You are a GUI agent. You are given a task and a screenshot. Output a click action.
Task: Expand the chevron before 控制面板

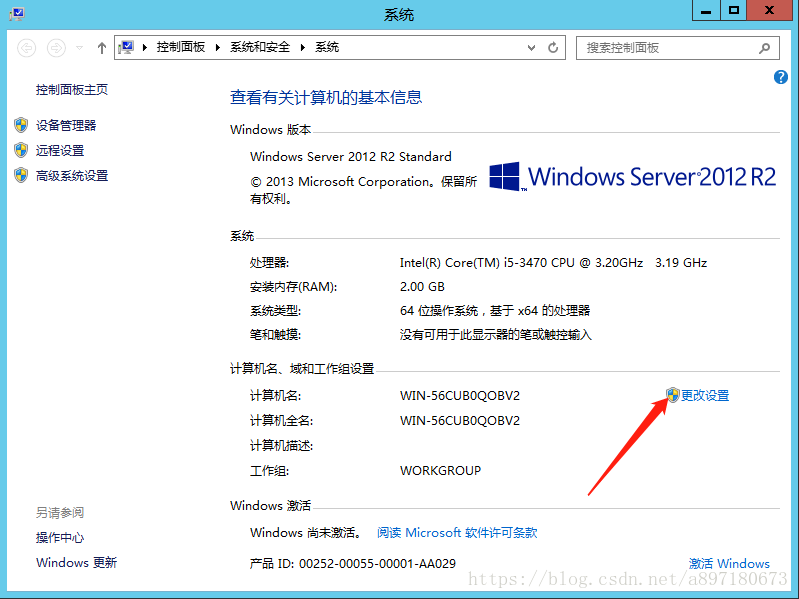pyautogui.click(x=145, y=47)
